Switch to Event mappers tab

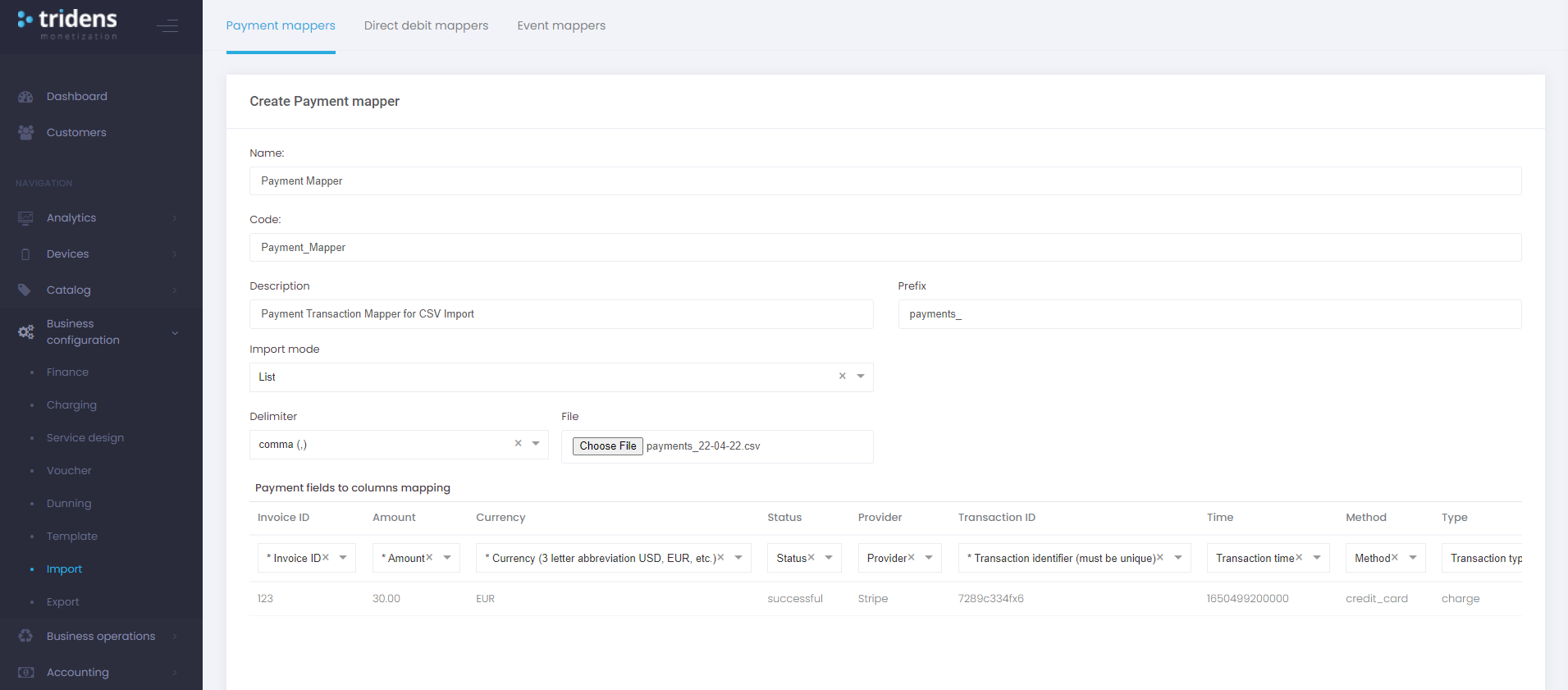click(x=561, y=25)
